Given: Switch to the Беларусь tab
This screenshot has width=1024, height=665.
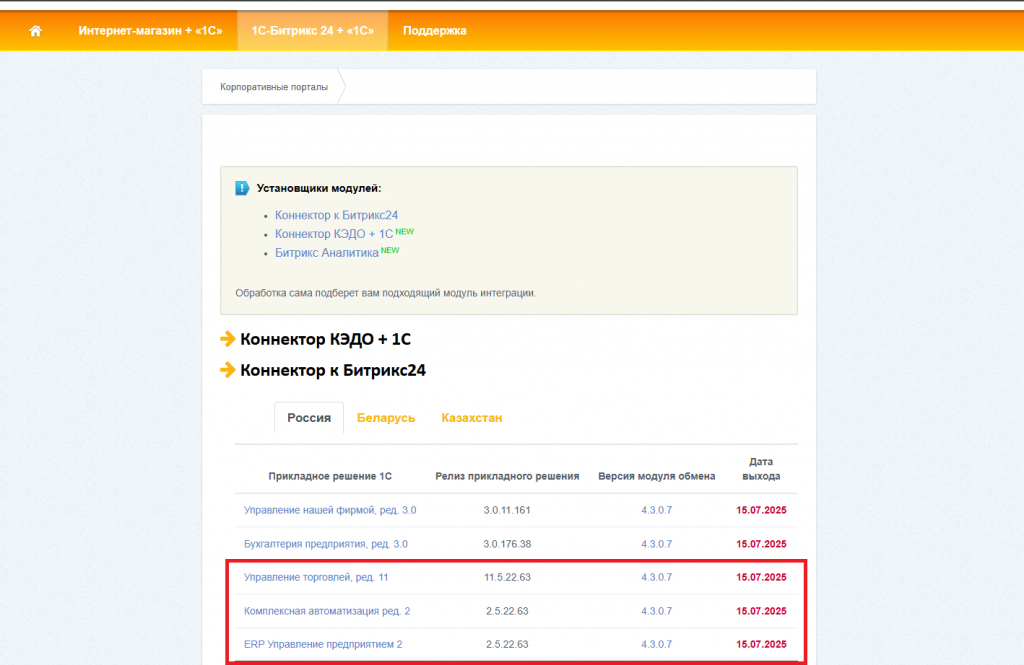Looking at the screenshot, I should (x=386, y=418).
